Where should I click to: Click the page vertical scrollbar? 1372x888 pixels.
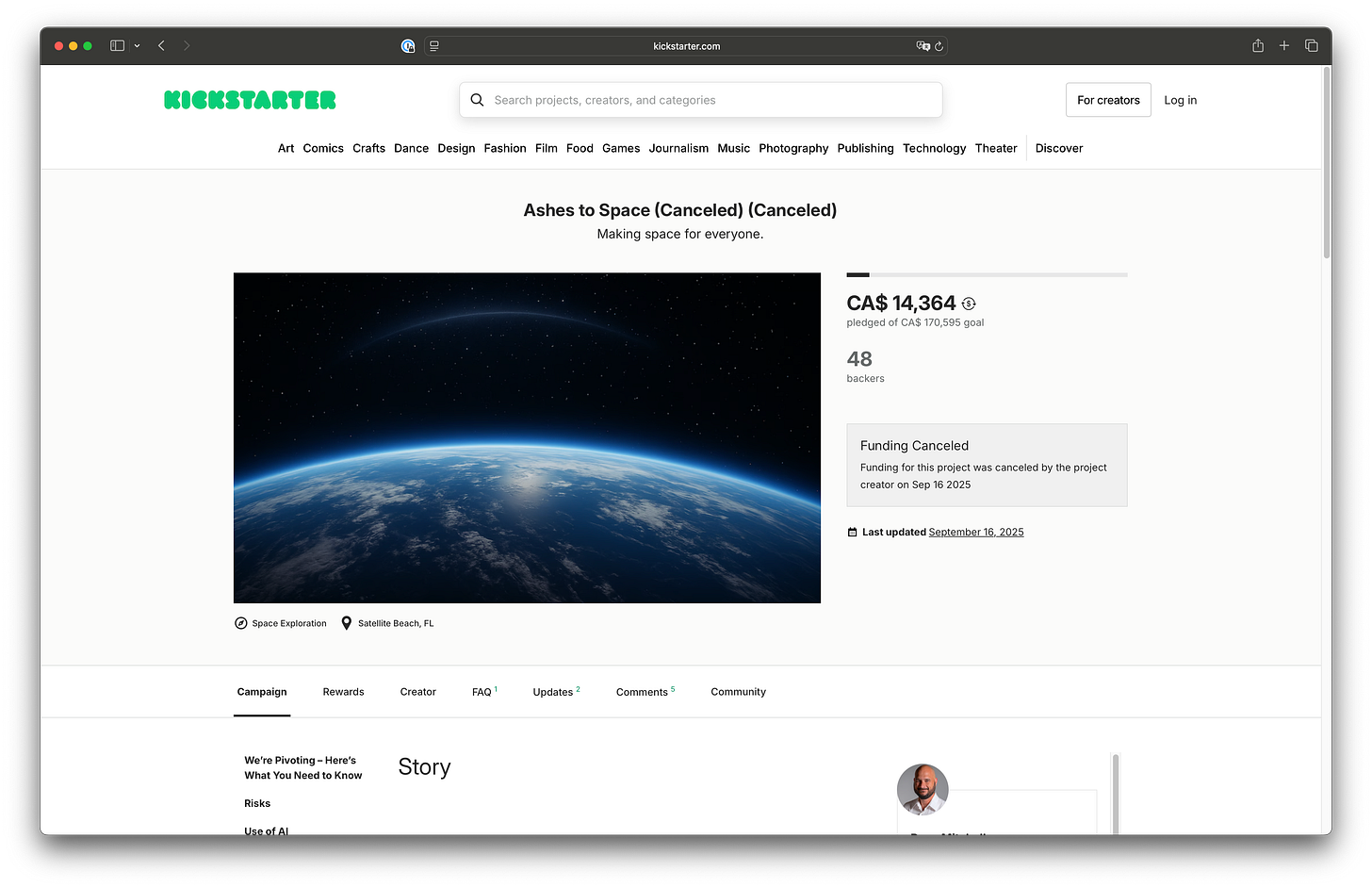pos(1327,162)
